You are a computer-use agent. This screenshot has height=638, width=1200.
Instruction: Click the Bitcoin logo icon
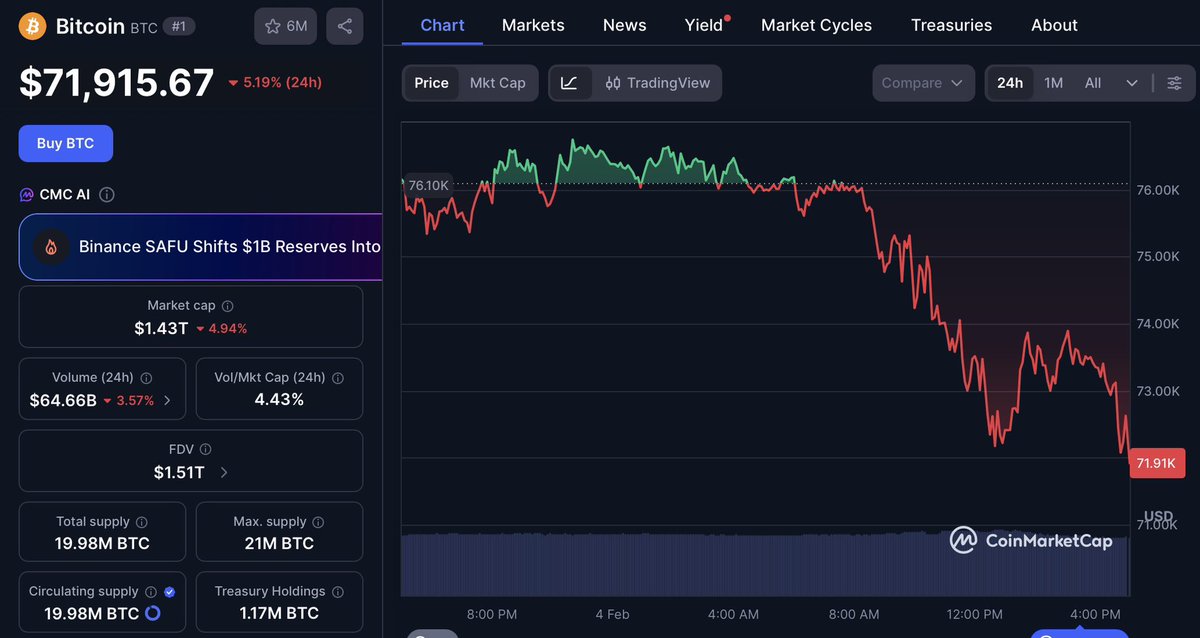click(x=34, y=26)
